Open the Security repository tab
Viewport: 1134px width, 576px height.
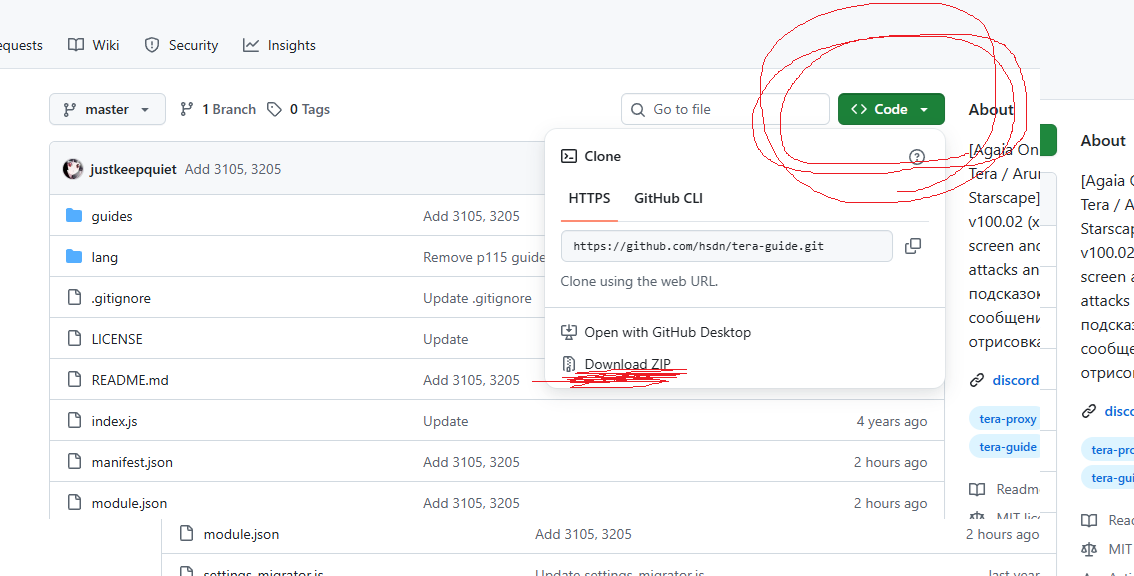coord(181,45)
